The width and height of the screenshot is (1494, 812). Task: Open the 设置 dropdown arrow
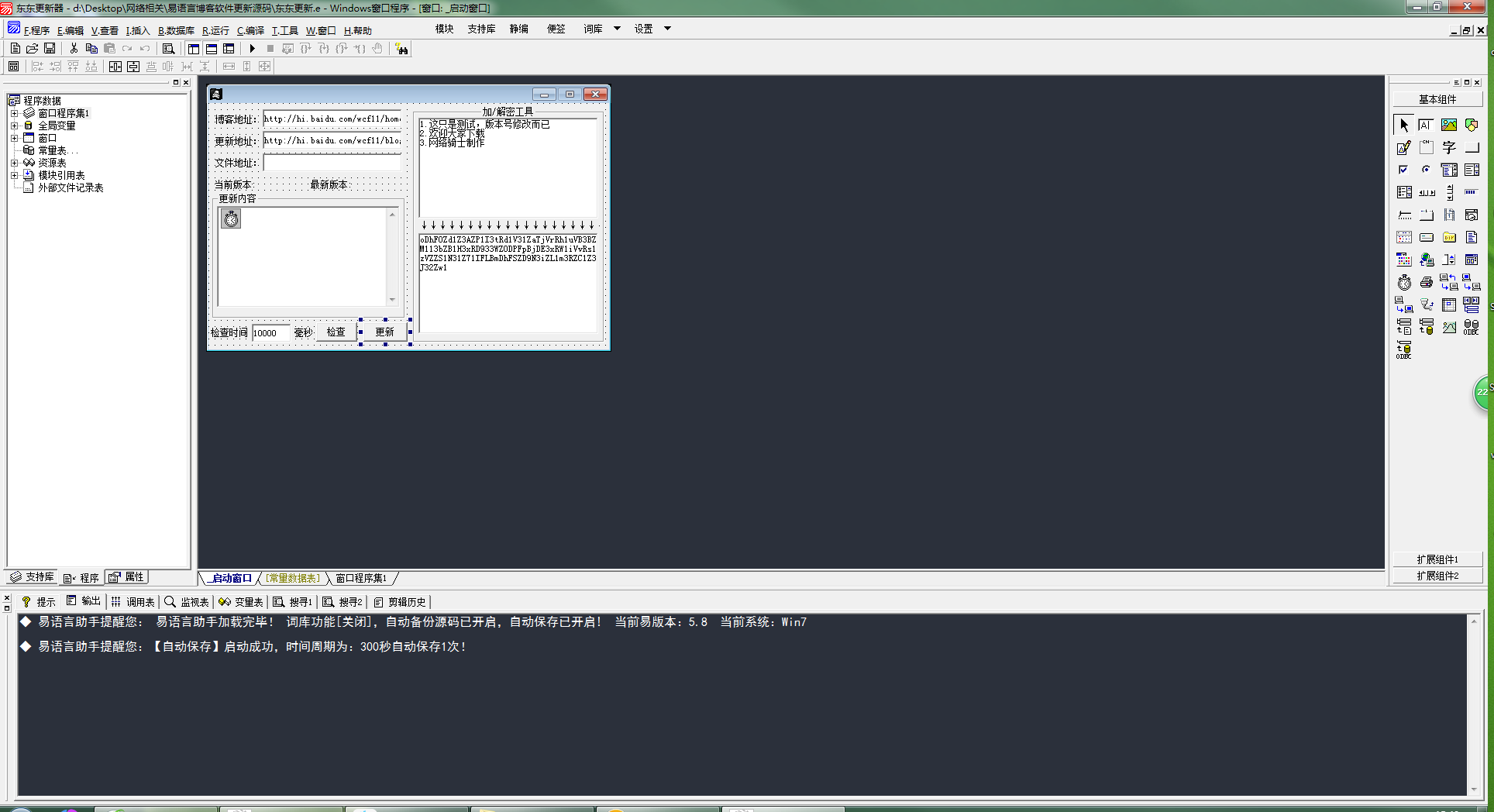click(x=667, y=29)
